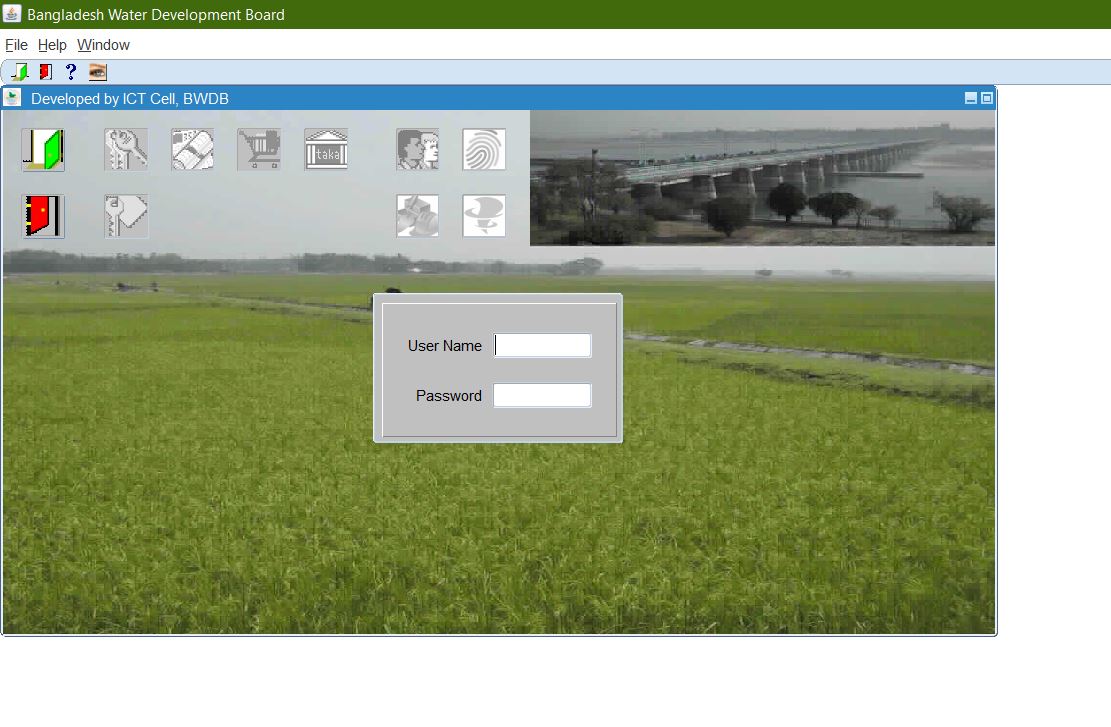Click the small red door icon in the toolbar
Image resolution: width=1111 pixels, height=727 pixels.
click(x=45, y=72)
